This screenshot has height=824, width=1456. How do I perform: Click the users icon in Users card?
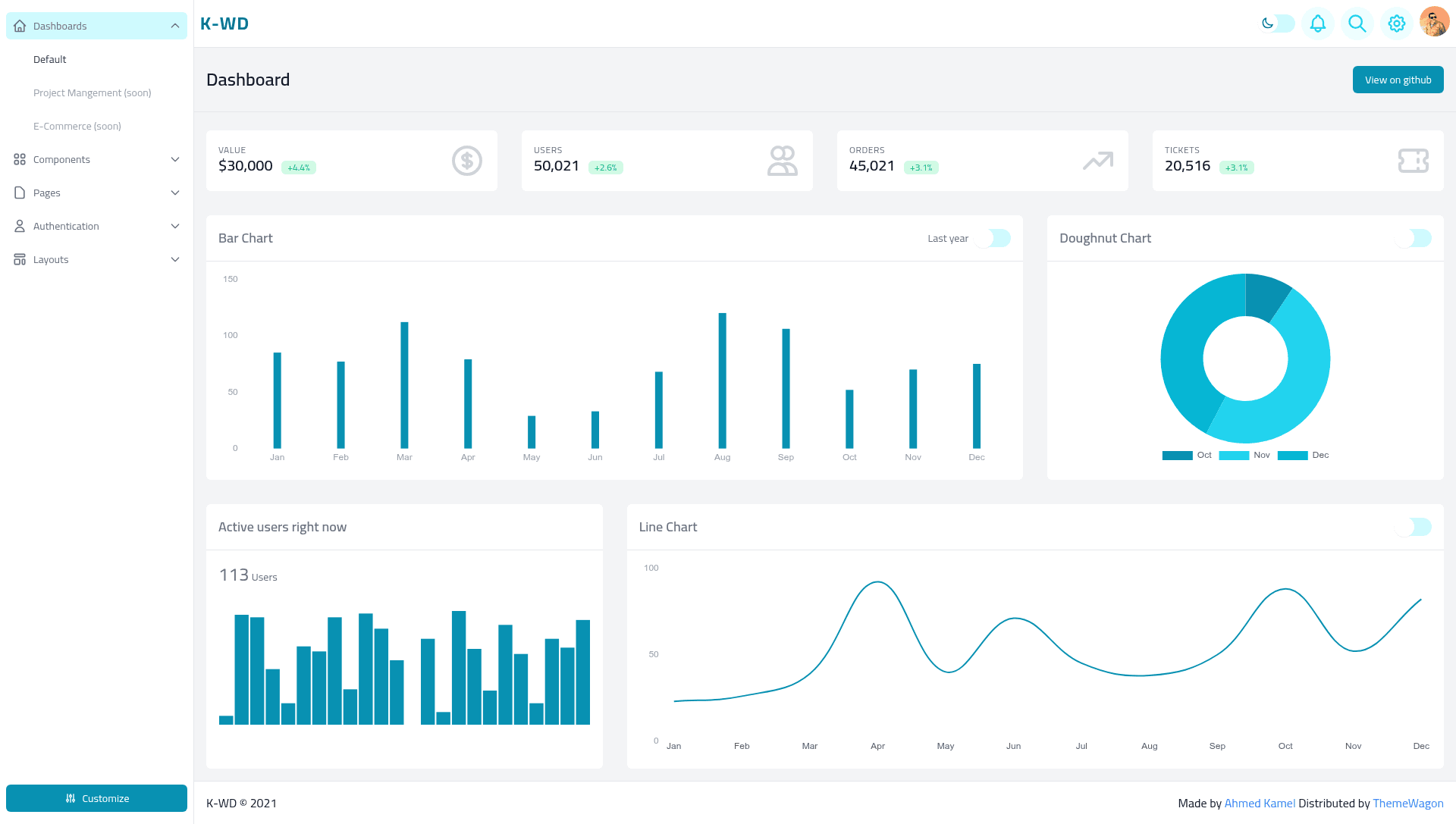[783, 161]
